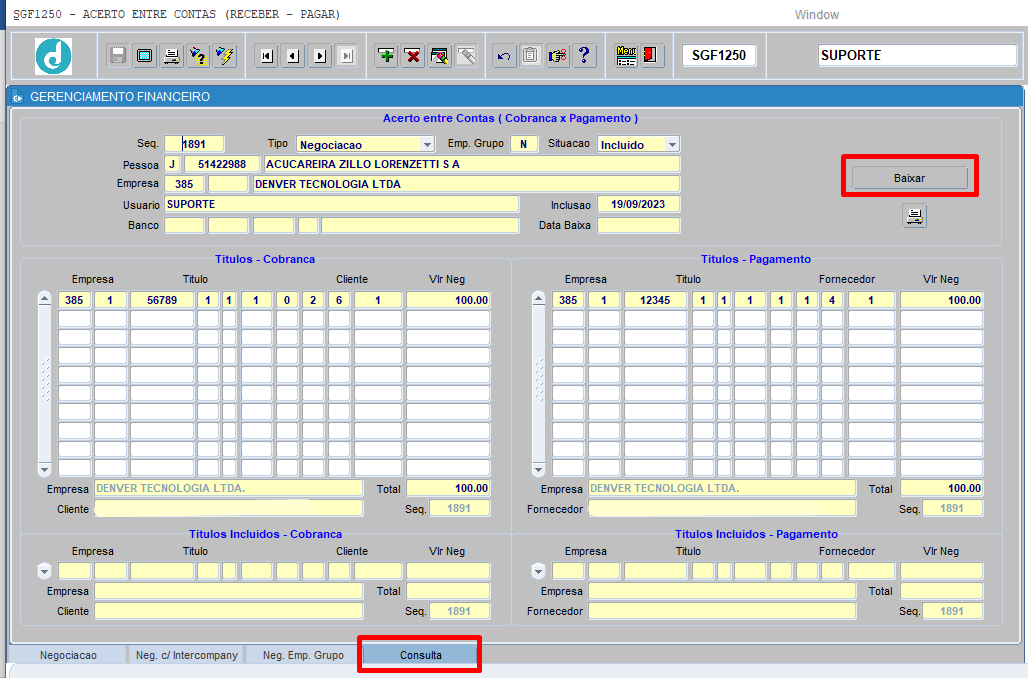Click the Pagamento Total field 100.00

tap(941, 488)
